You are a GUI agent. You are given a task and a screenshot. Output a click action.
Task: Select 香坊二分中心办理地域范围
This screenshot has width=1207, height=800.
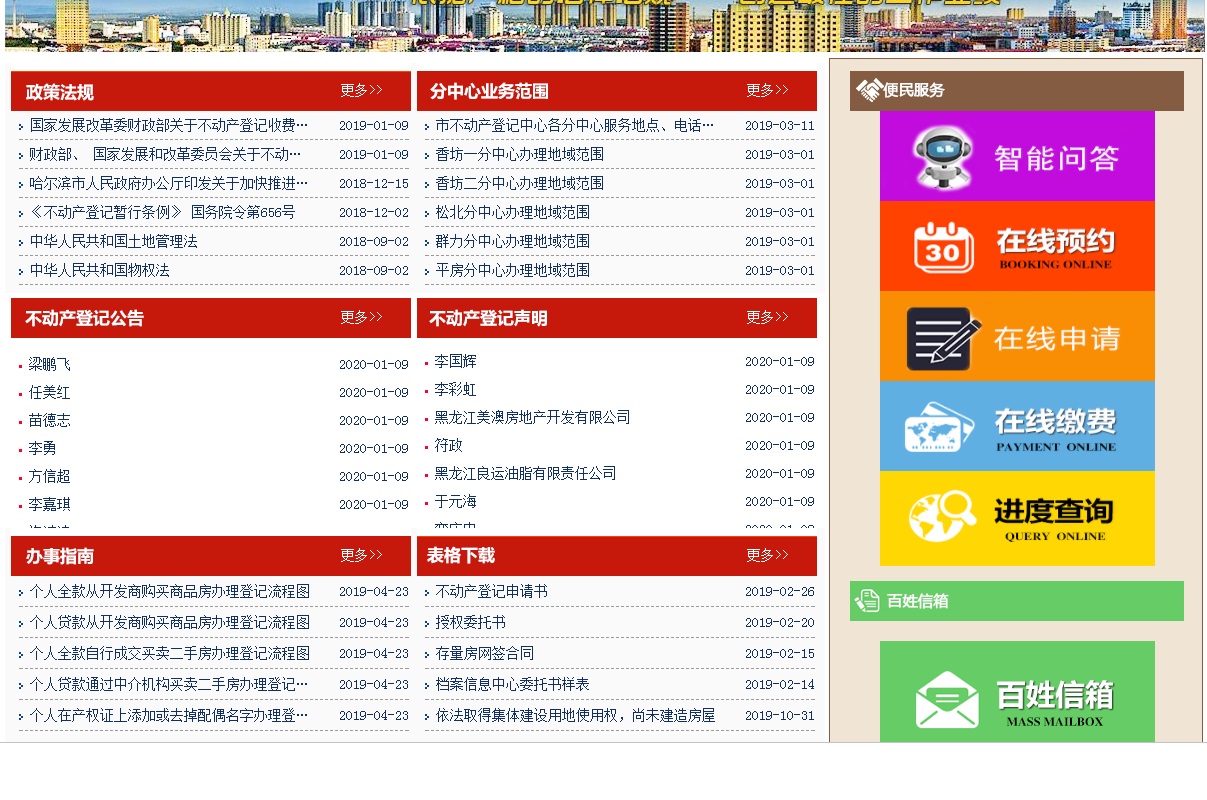click(x=520, y=184)
